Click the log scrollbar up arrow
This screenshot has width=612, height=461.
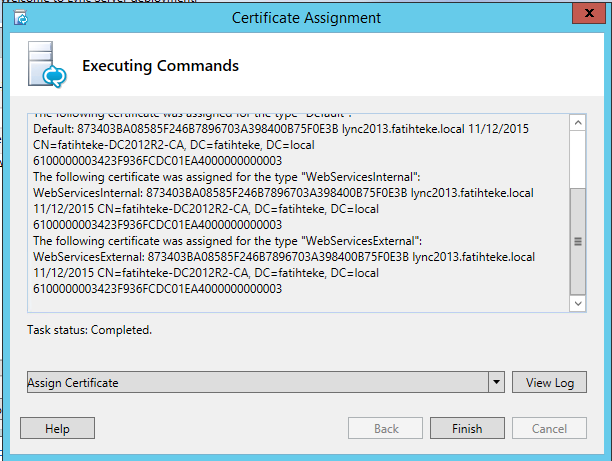(577, 122)
